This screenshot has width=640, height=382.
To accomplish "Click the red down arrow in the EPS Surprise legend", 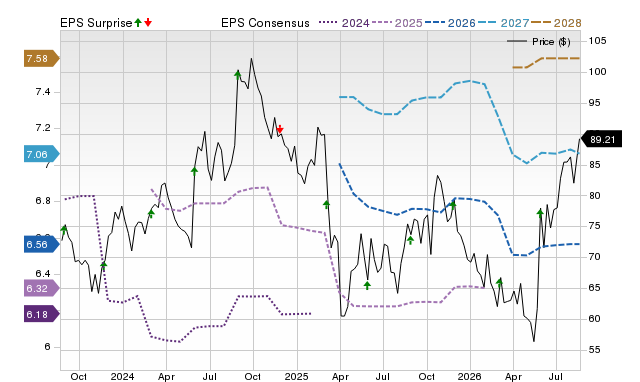I will click(148, 23).
